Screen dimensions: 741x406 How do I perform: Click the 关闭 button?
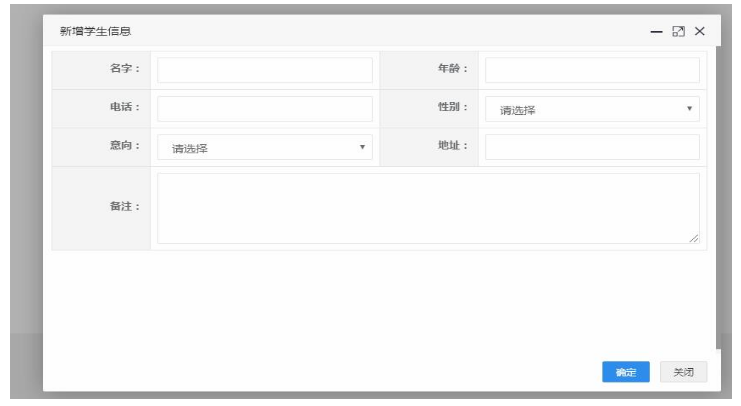(683, 372)
